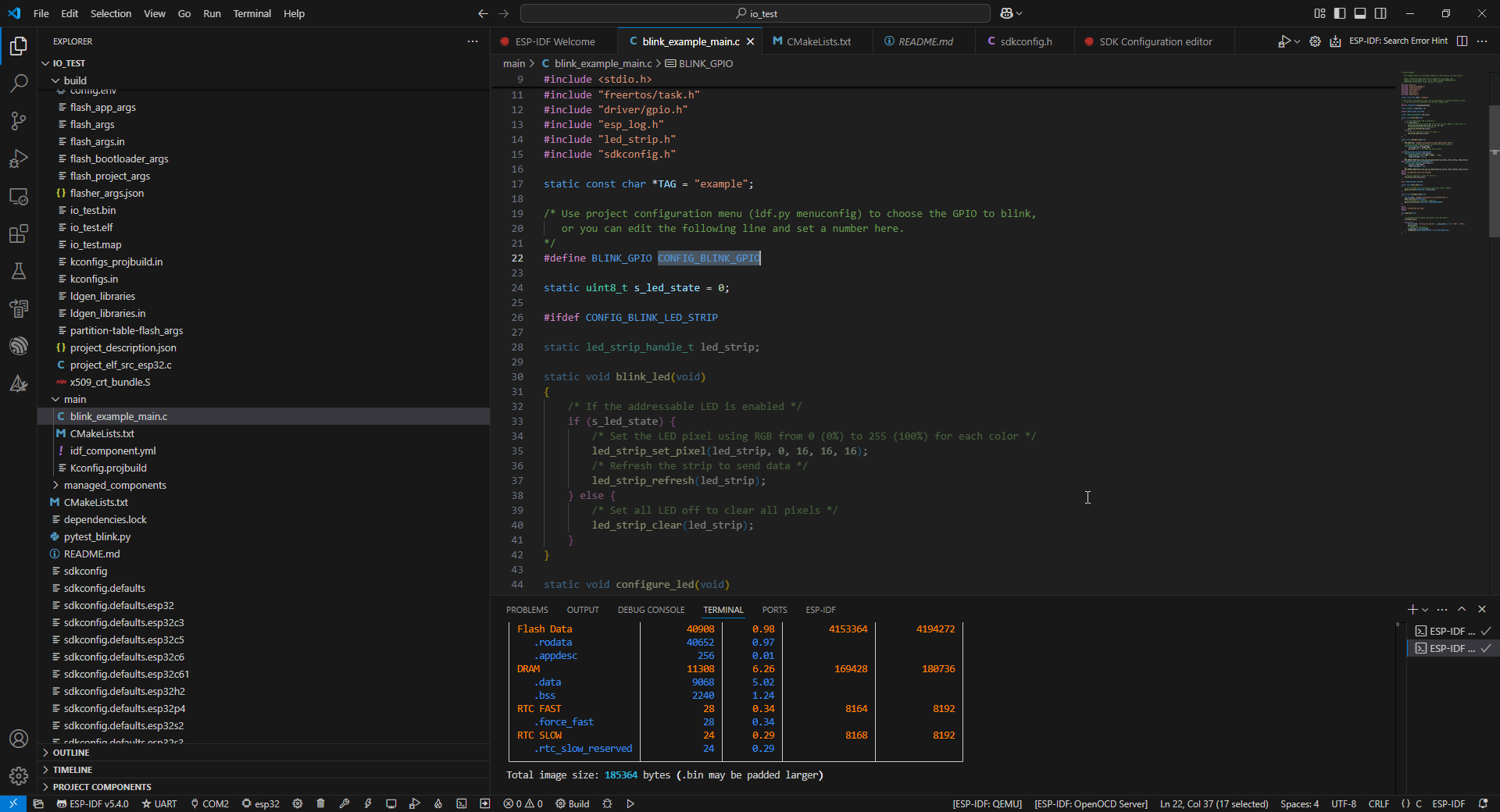Click the remote window indicator in status bar
Image resolution: width=1500 pixels, height=812 pixels.
13,803
